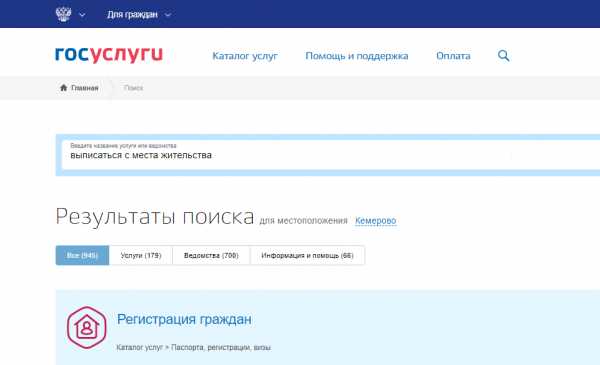600x365 pixels.
Task: Click the house-with-person registration icon
Action: pyautogui.click(x=86, y=328)
